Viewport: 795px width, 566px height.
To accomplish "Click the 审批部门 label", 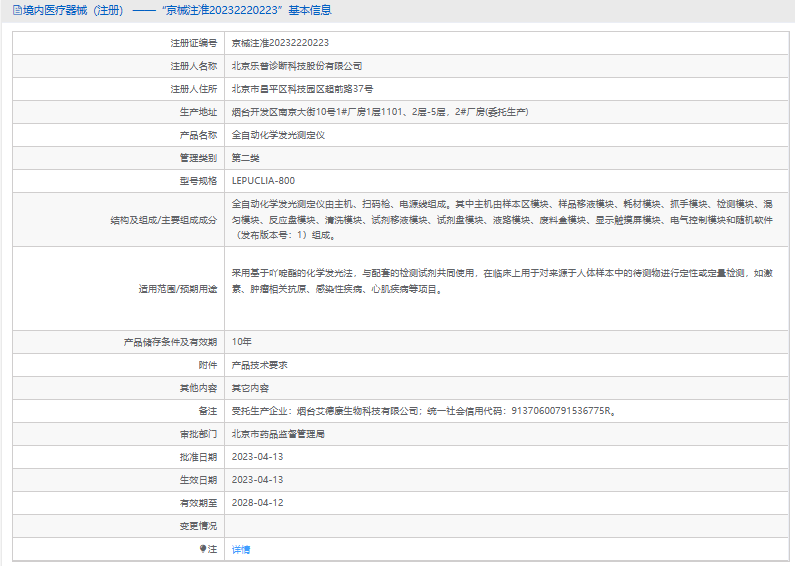I will (198, 434).
